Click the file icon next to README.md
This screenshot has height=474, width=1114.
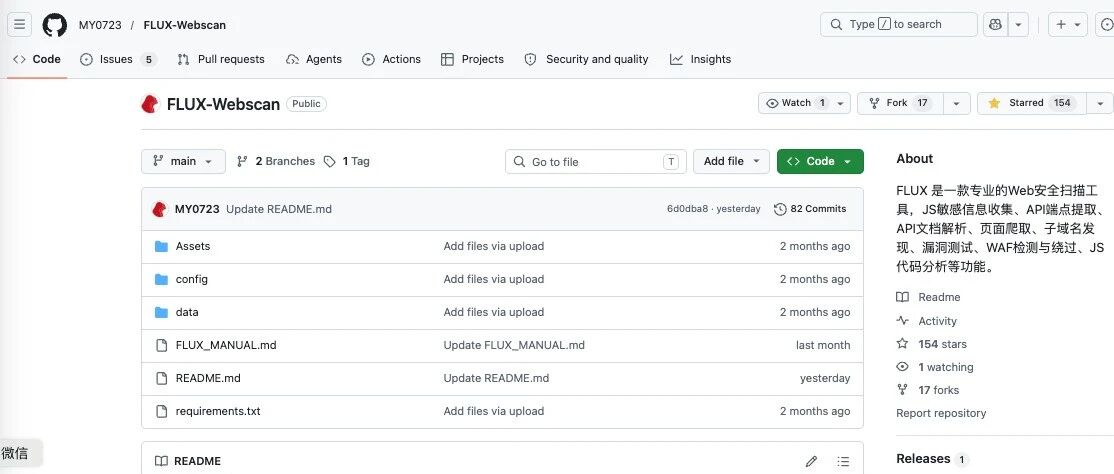point(161,378)
